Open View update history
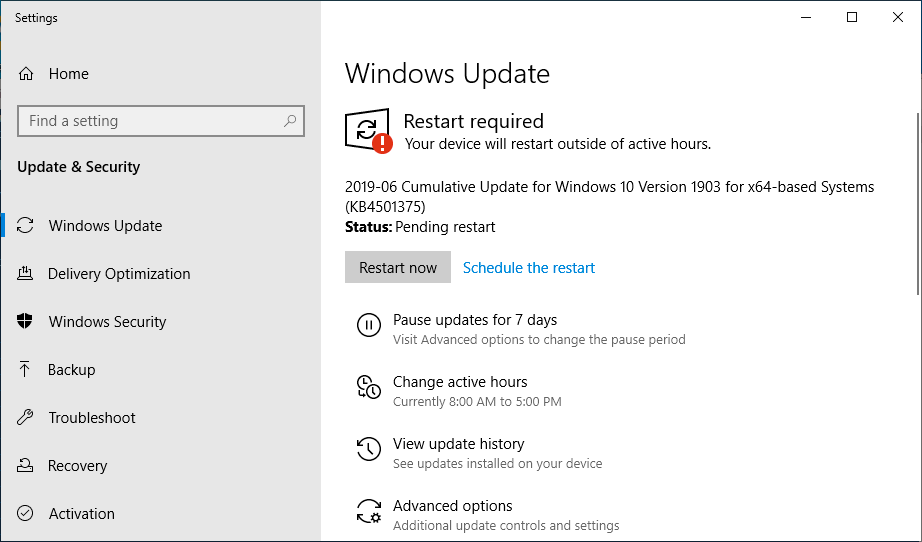Viewport: 922px width, 542px height. 459,444
